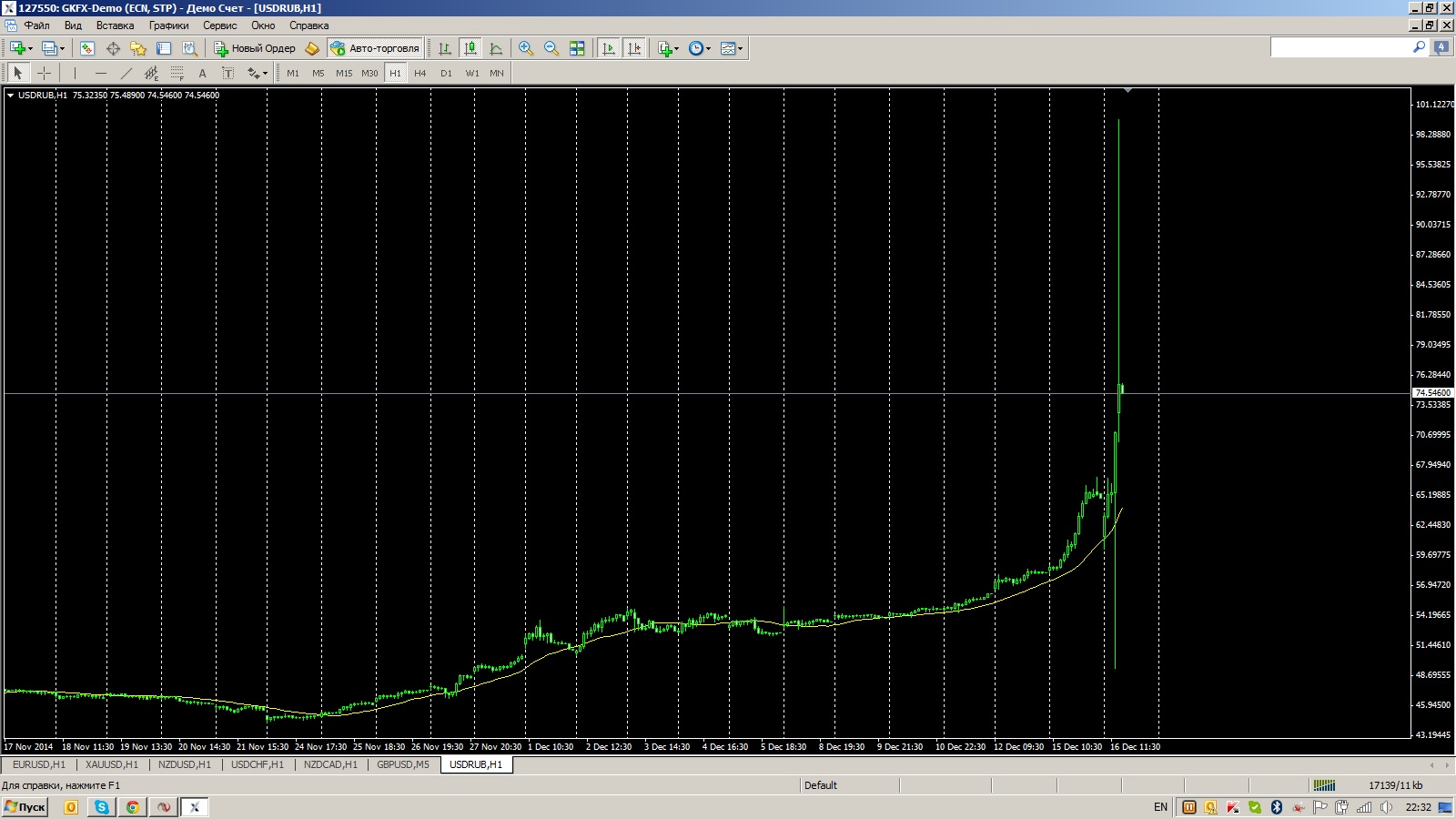Open Skype from the taskbar
The image size is (1456, 819).
tap(102, 806)
